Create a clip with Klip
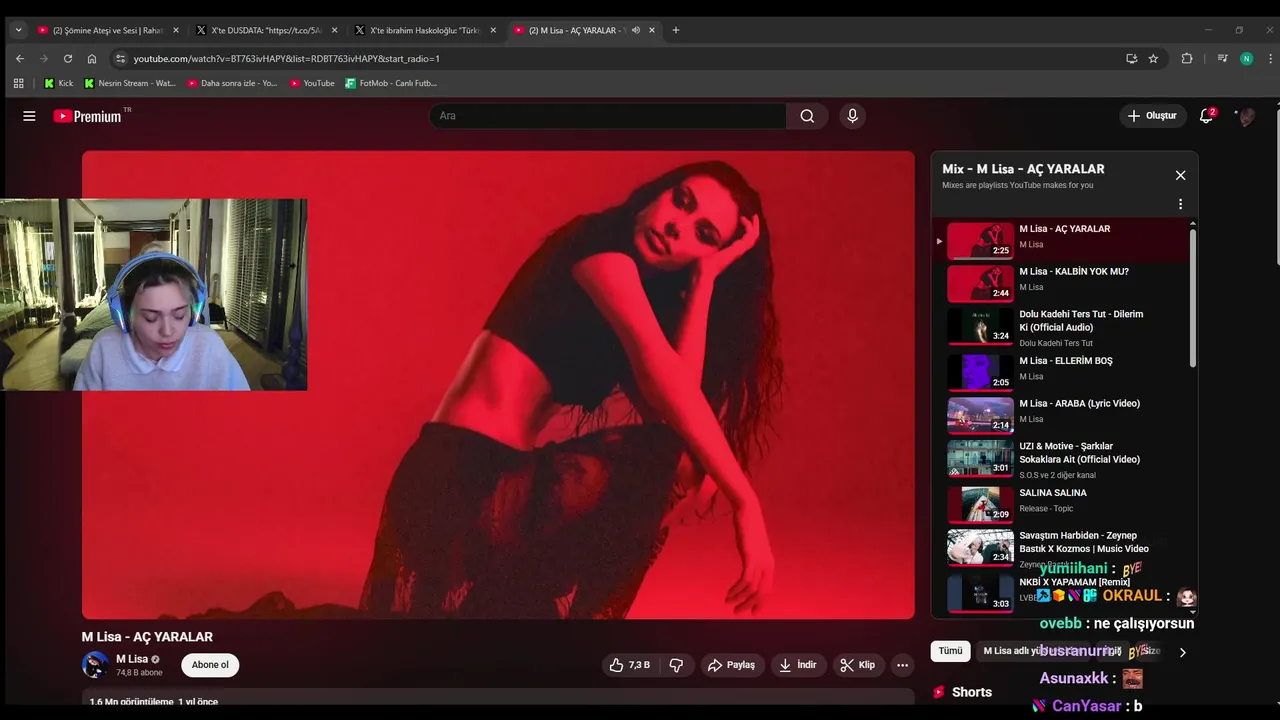The image size is (1280, 720). coord(858,665)
